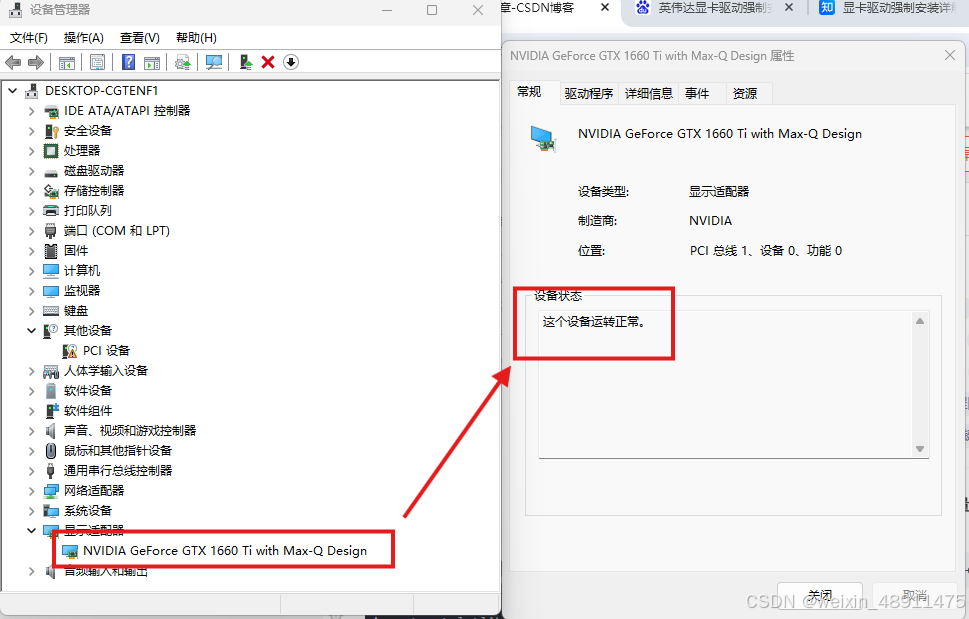Click the network adapters icon
The width and height of the screenshot is (969, 619).
tap(51, 491)
